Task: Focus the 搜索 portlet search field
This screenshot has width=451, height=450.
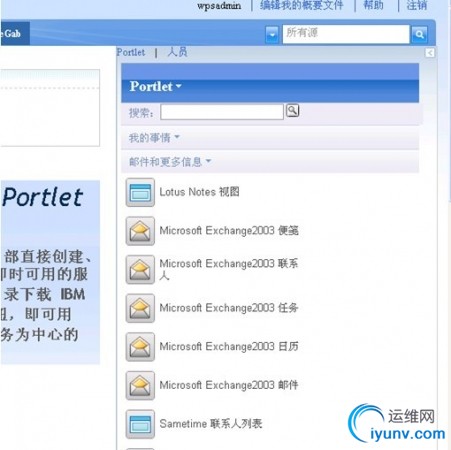Action: (222, 112)
